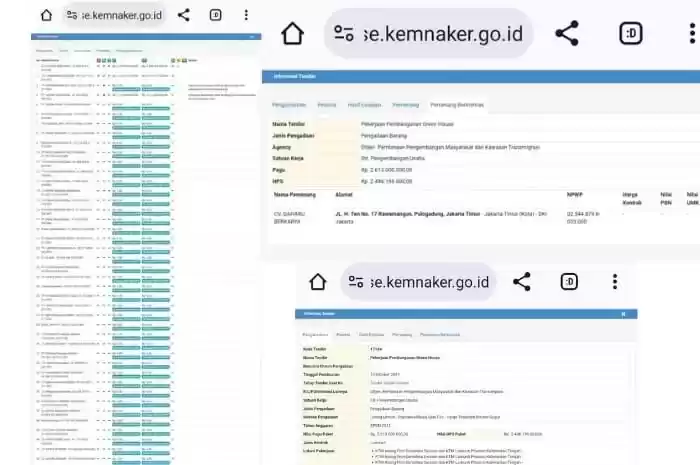The width and height of the screenshot is (700, 465).
Task: Tap home icon above the Pemenang Berkontrak page
Action: coord(292,33)
